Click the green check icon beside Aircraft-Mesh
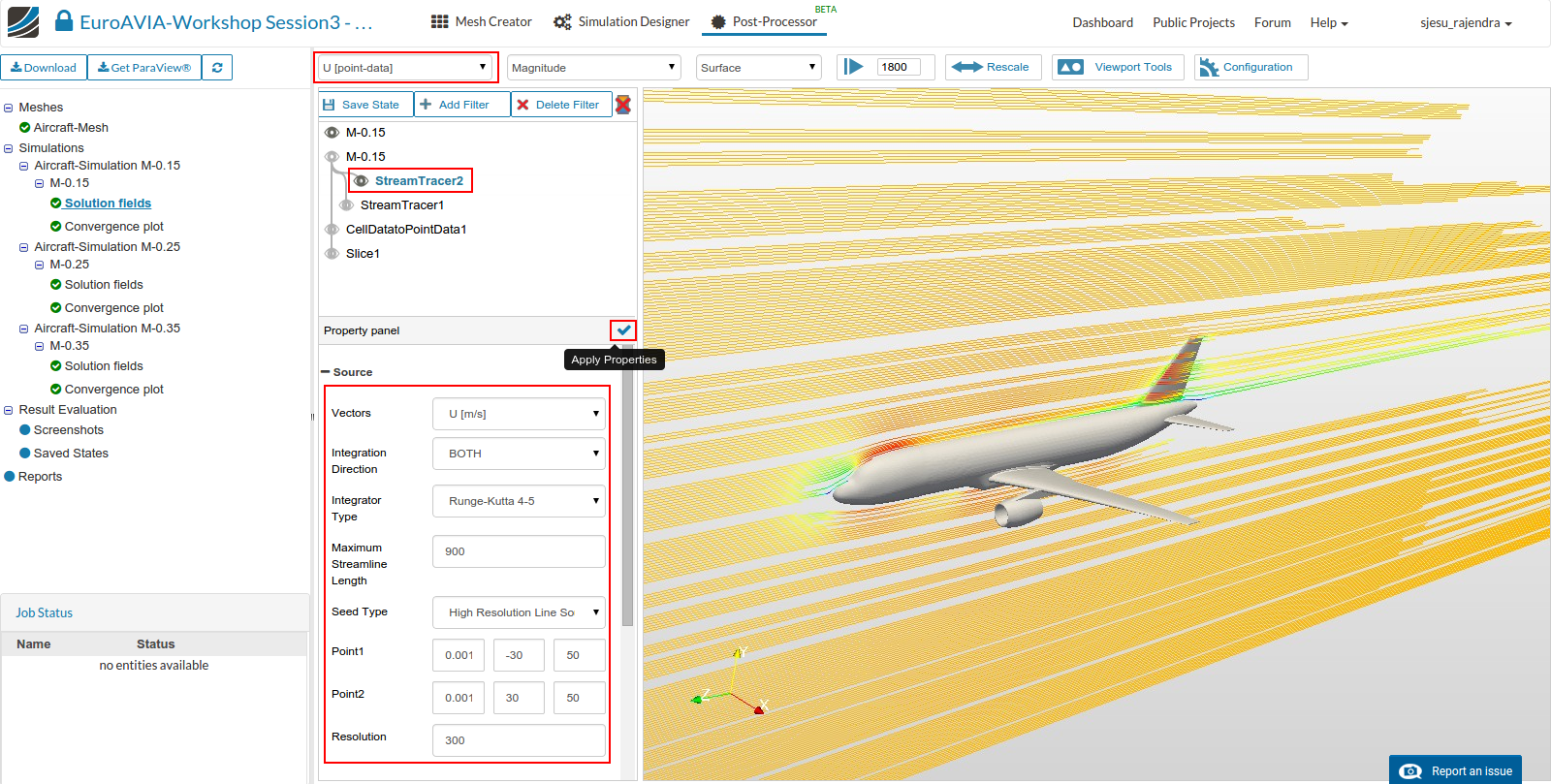Screen dimensions: 1551x784 coord(25,127)
